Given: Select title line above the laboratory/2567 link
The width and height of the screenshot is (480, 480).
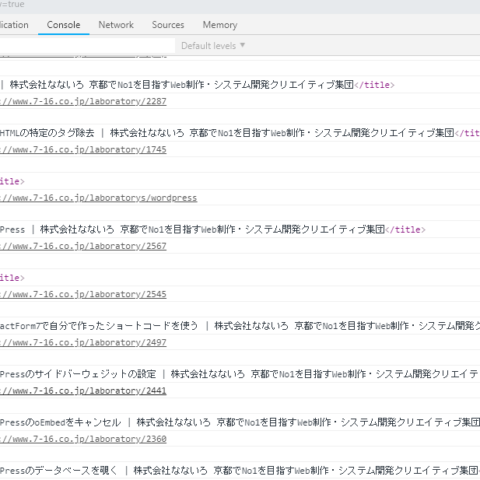Looking at the screenshot, I should [x=213, y=230].
